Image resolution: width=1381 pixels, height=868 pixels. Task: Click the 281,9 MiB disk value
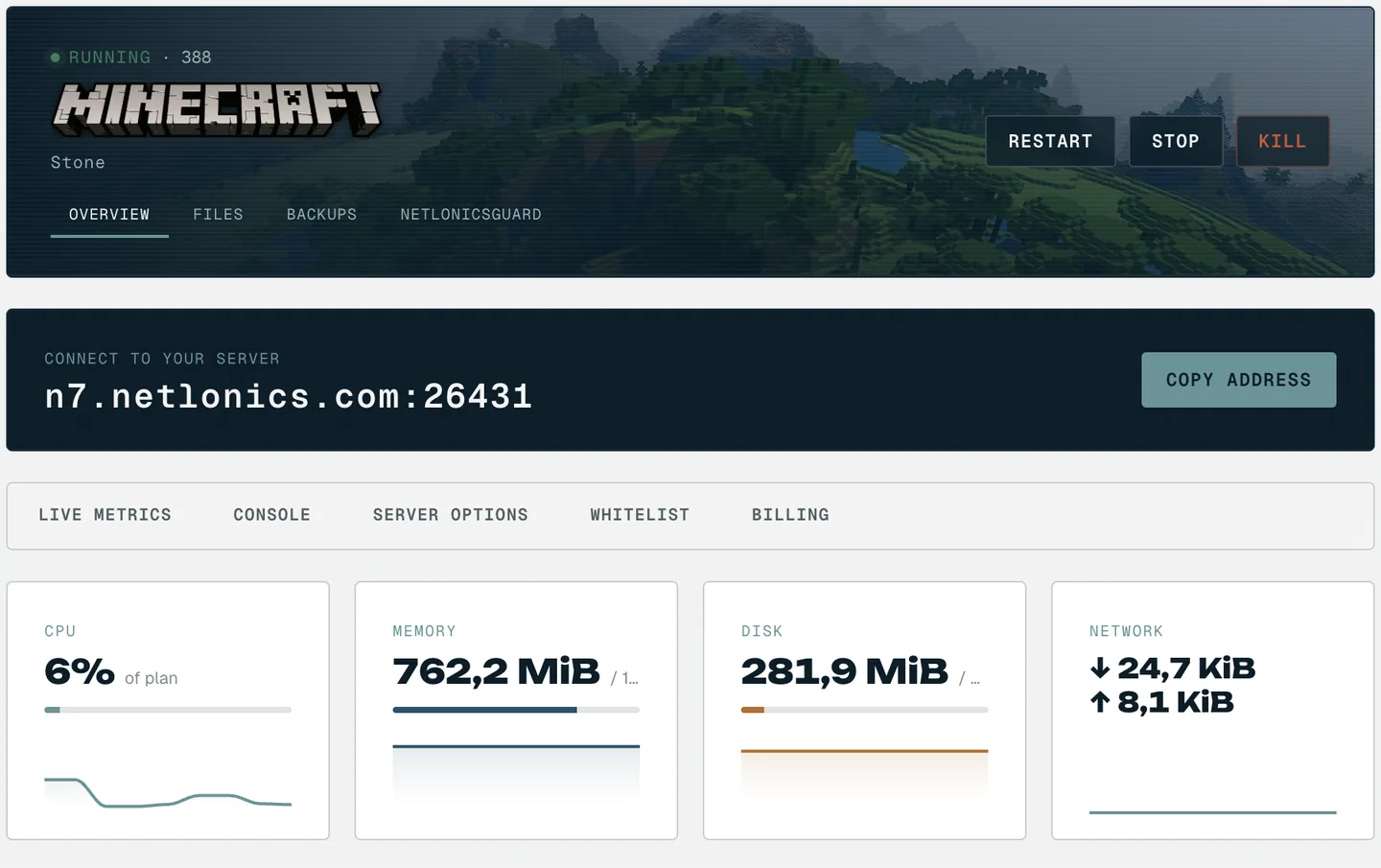coord(844,671)
